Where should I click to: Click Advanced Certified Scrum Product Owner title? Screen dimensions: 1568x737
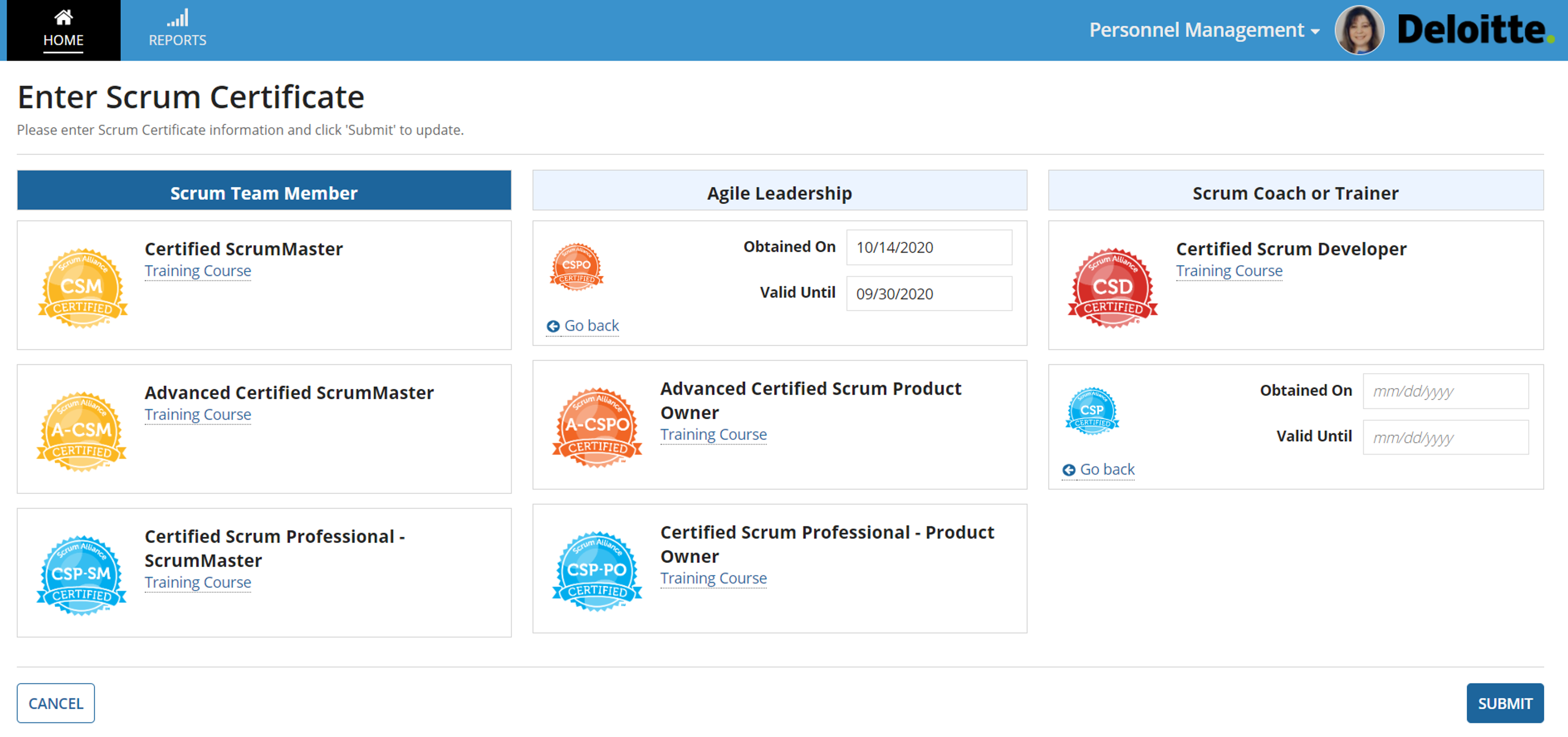pyautogui.click(x=811, y=400)
